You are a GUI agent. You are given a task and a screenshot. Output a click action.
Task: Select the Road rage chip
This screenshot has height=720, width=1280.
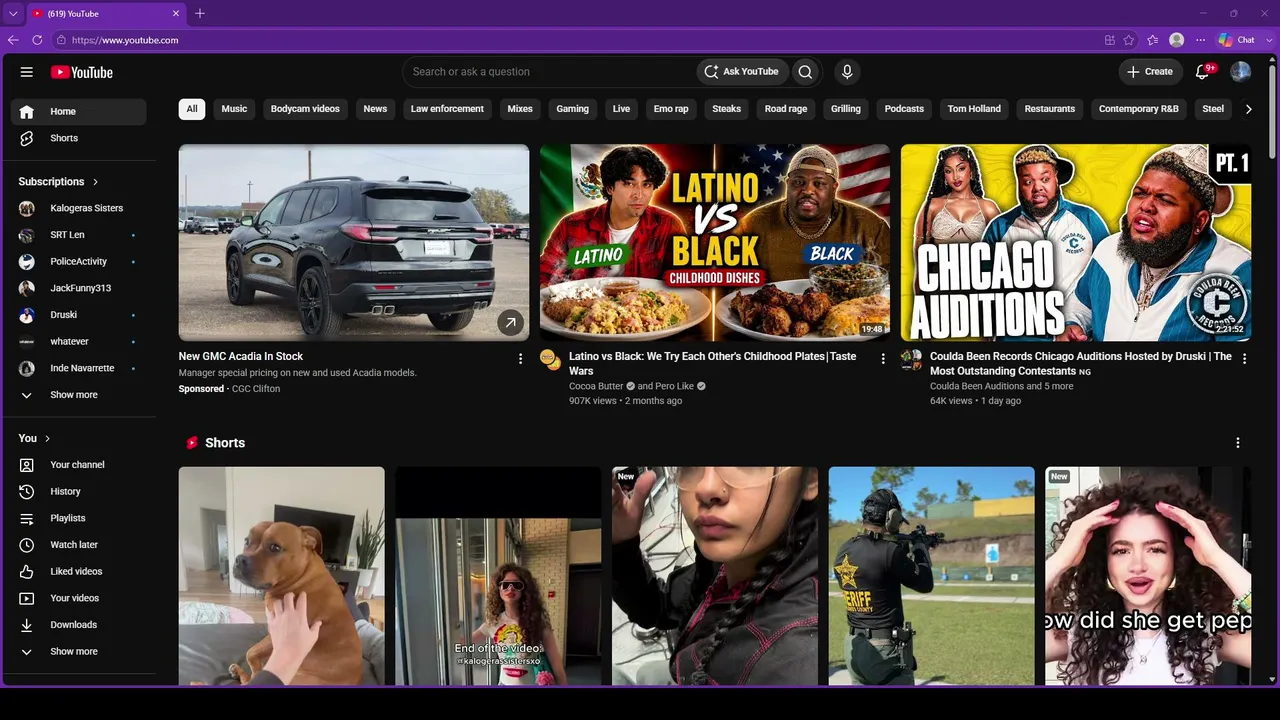coord(786,109)
